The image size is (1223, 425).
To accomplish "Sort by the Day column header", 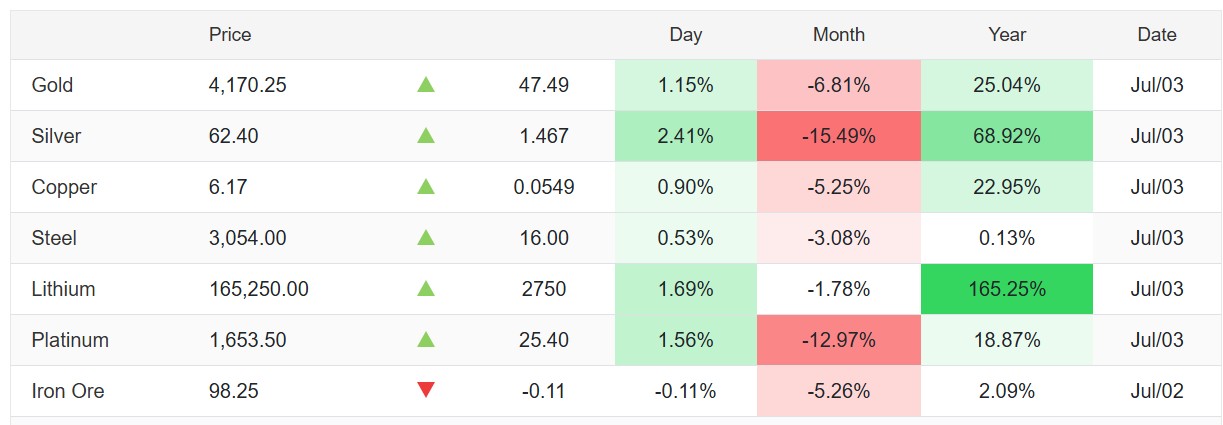I will point(686,34).
